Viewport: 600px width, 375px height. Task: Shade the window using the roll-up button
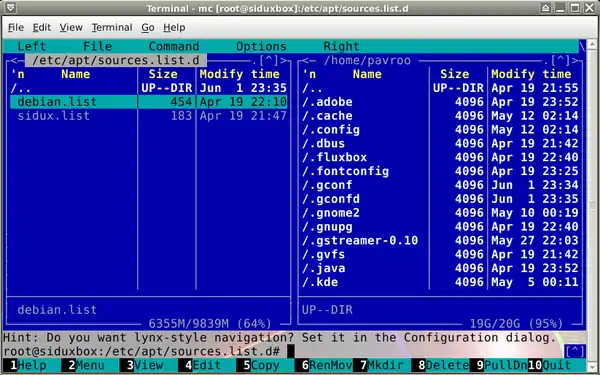(x=546, y=8)
